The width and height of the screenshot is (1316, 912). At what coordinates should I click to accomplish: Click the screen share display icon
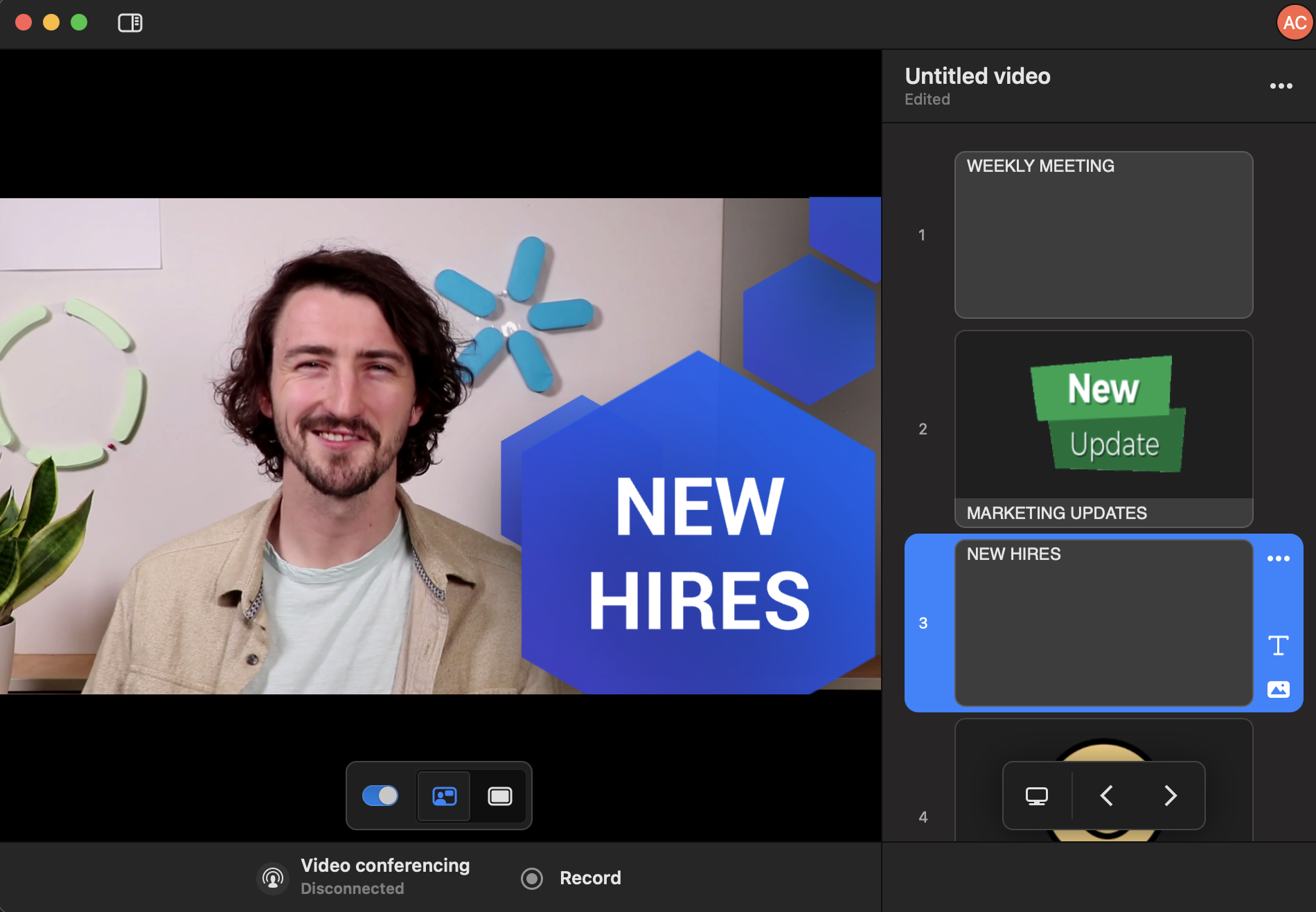1036,796
